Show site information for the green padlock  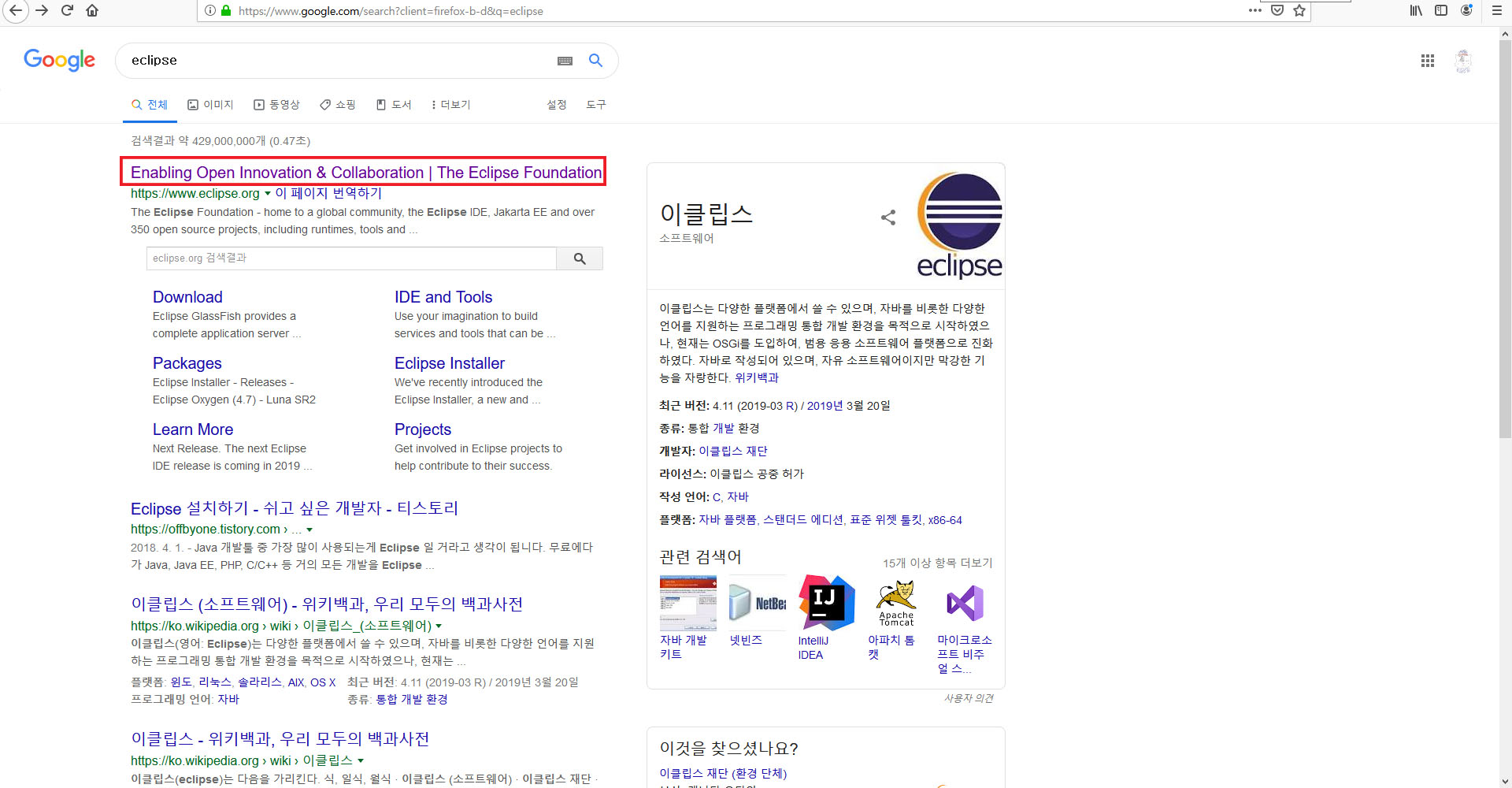pos(226,10)
